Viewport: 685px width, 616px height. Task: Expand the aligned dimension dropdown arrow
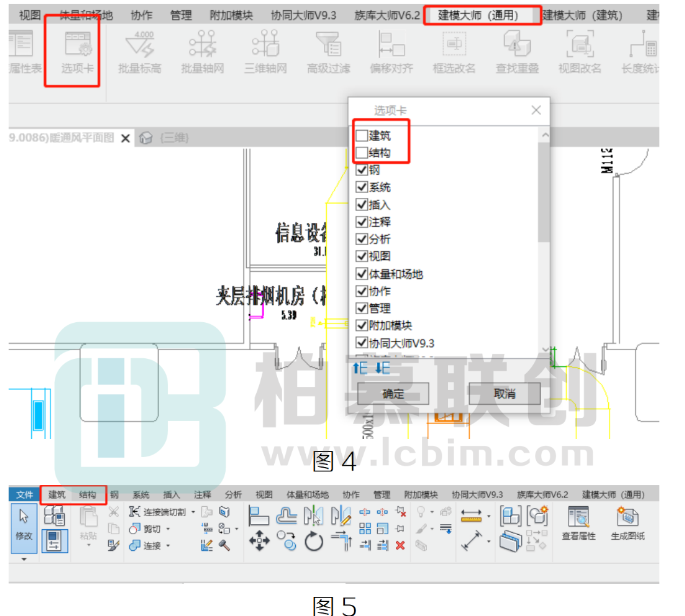[x=489, y=542]
